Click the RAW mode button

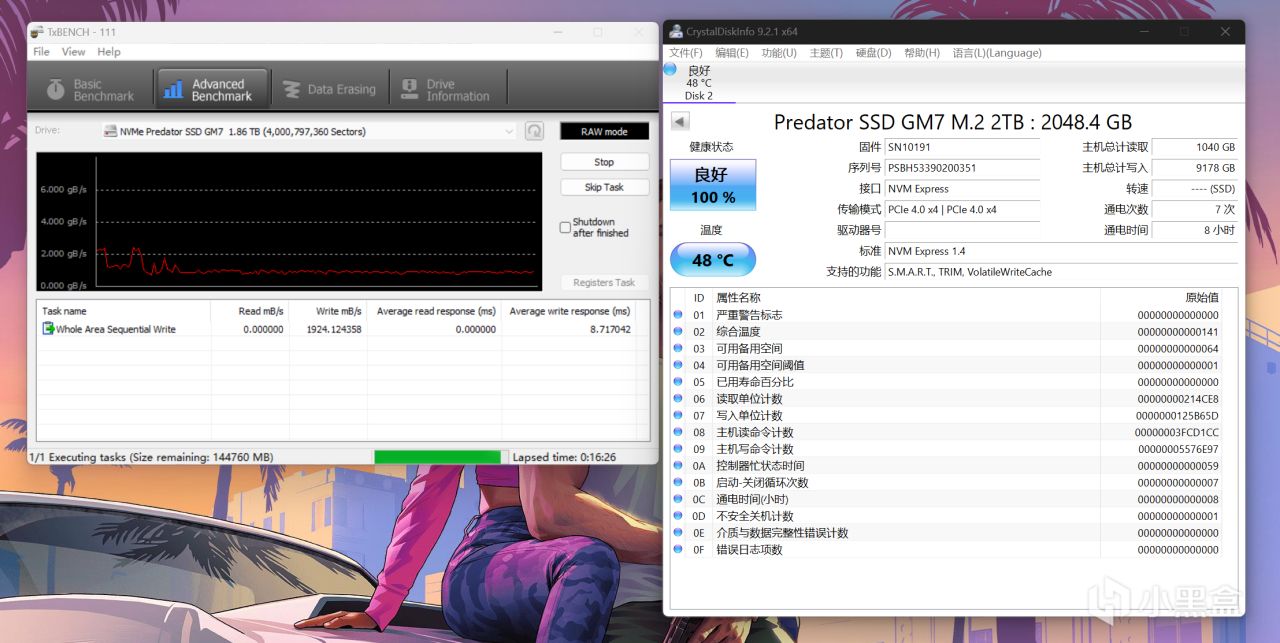[604, 131]
